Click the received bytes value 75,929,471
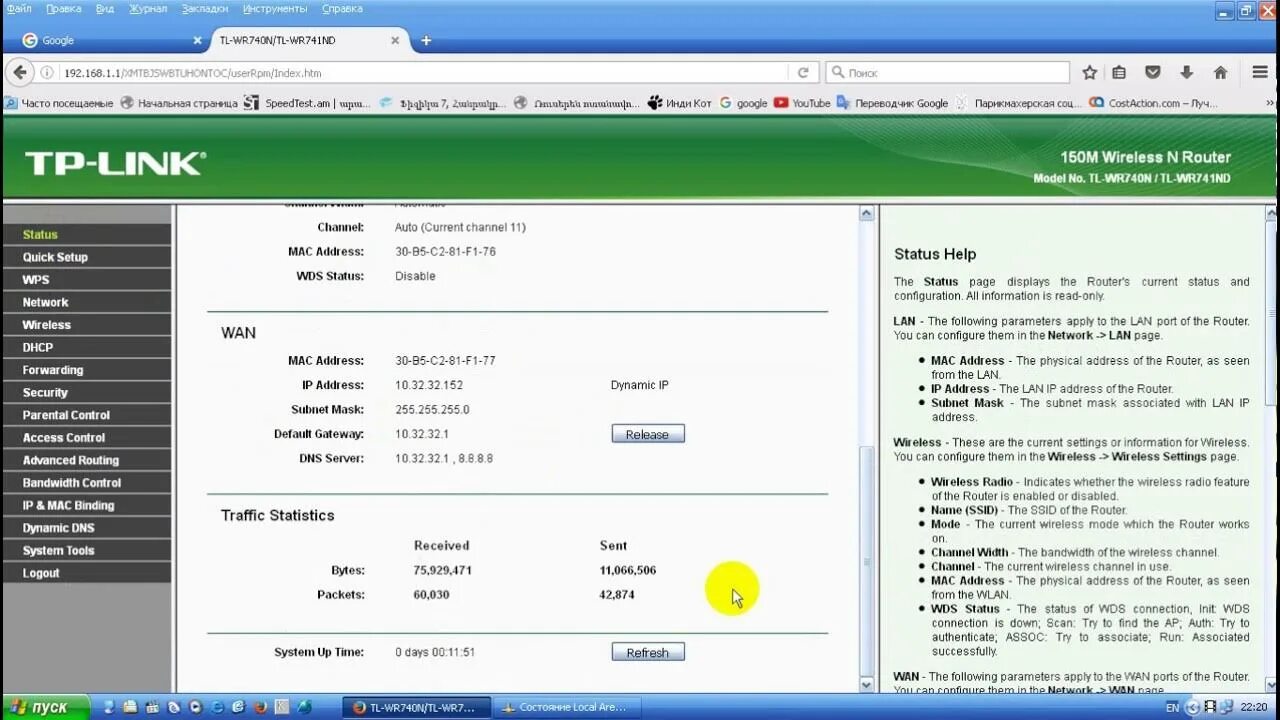The width and height of the screenshot is (1280, 720). click(x=443, y=570)
